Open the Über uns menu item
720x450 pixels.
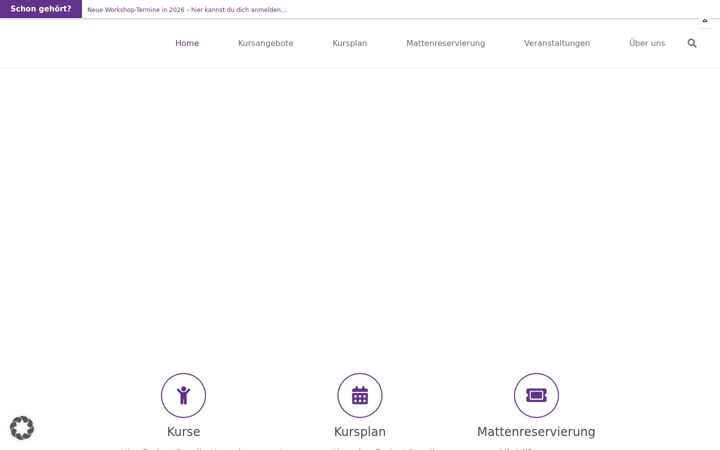pyautogui.click(x=647, y=43)
